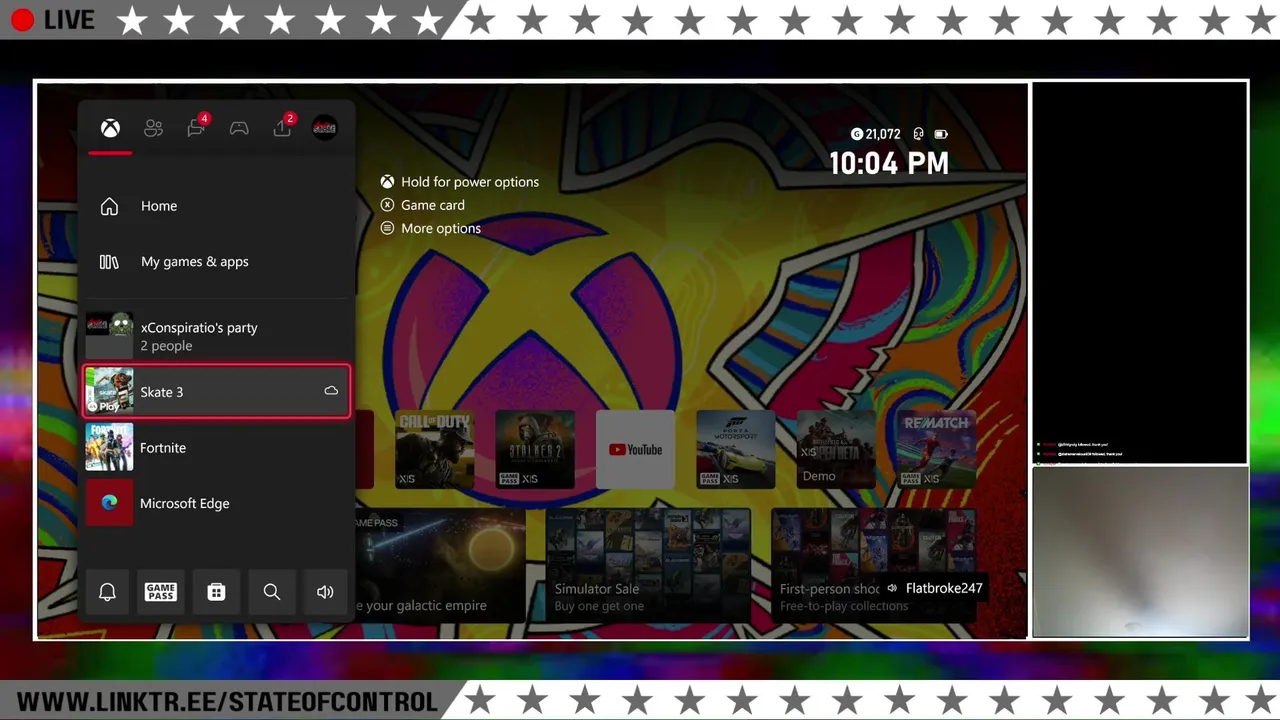Open the Microsoft Store icon
This screenshot has height=720, width=1280.
[x=216, y=592]
